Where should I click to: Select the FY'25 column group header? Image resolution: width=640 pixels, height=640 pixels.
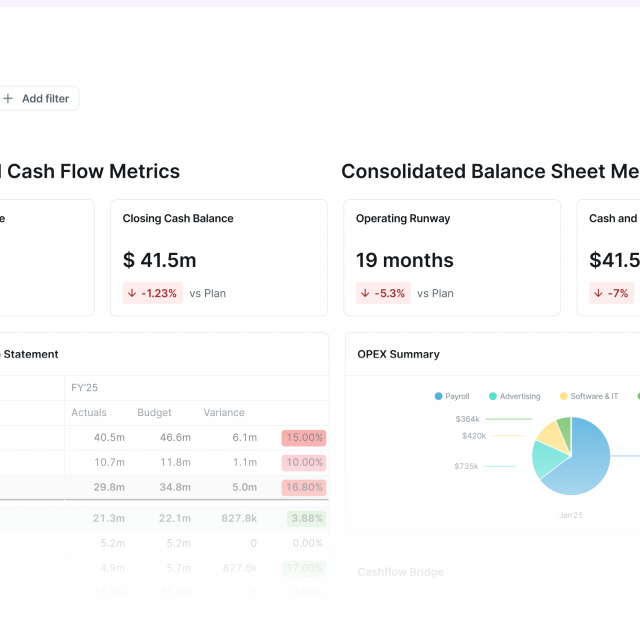tap(85, 387)
